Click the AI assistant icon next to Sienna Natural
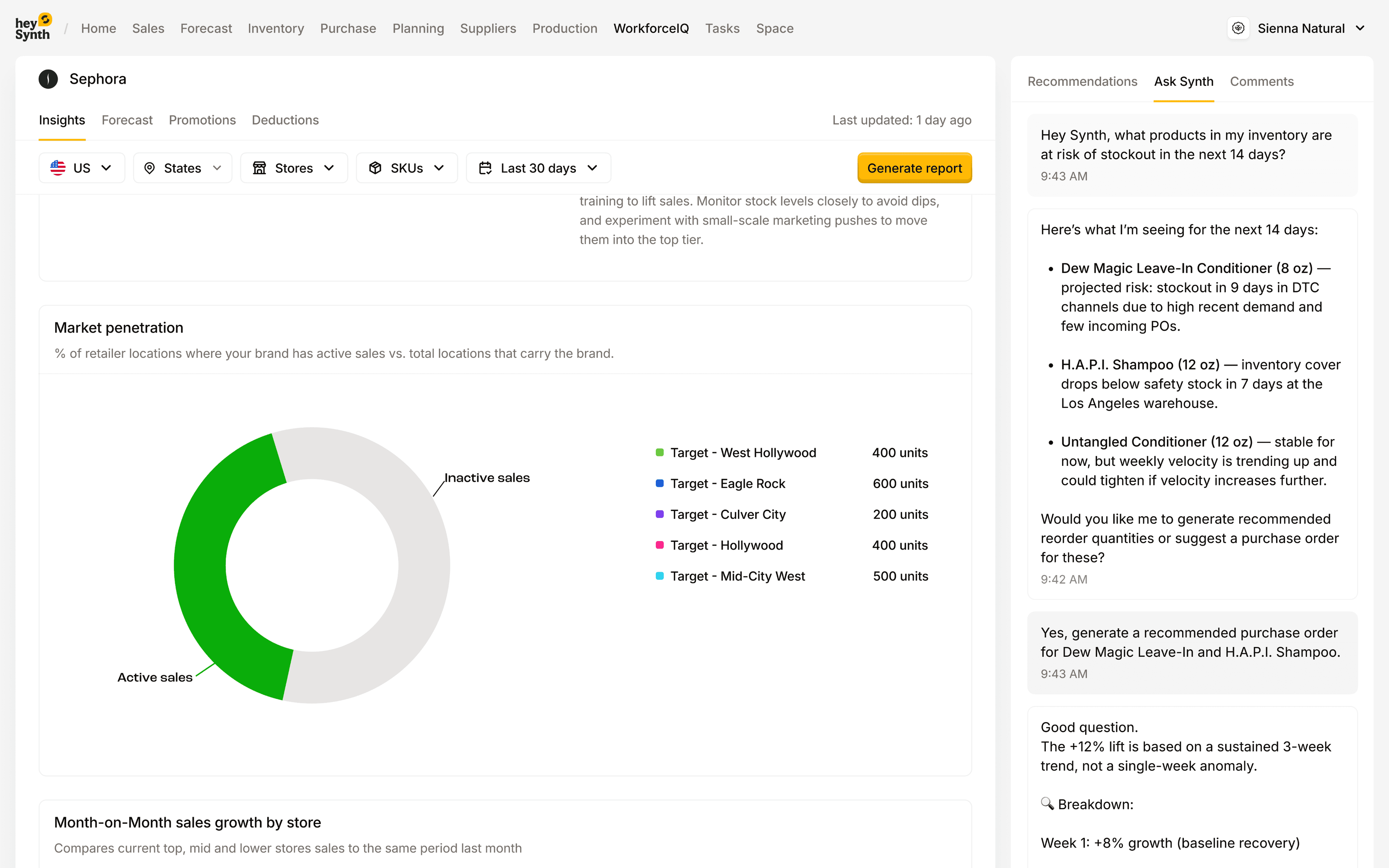 pos(1239,27)
